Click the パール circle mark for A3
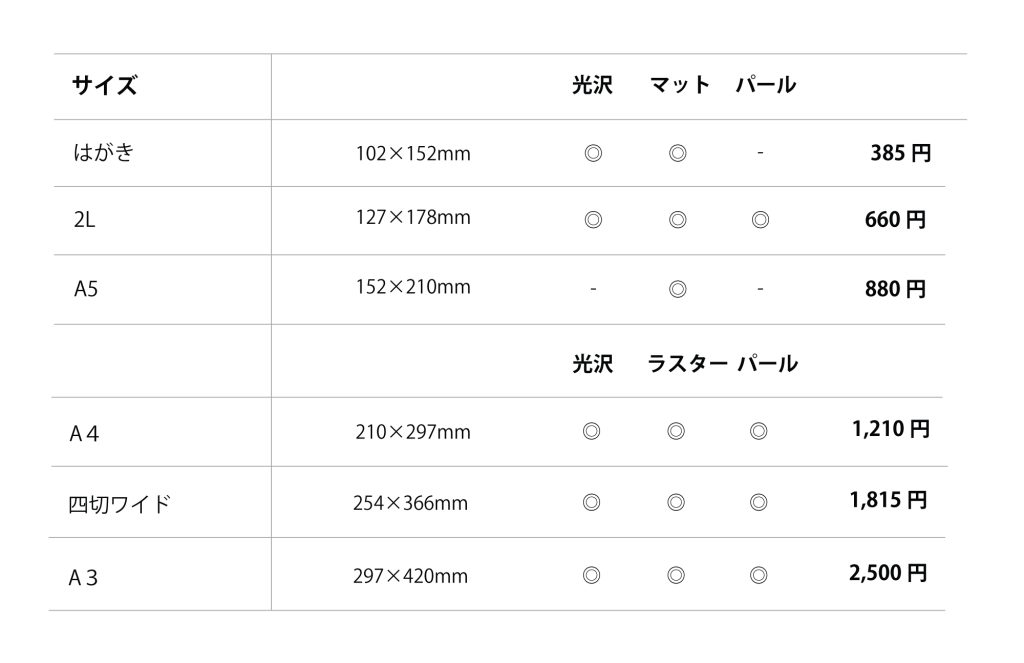Image resolution: width=1024 pixels, height=663 pixels. point(758,575)
